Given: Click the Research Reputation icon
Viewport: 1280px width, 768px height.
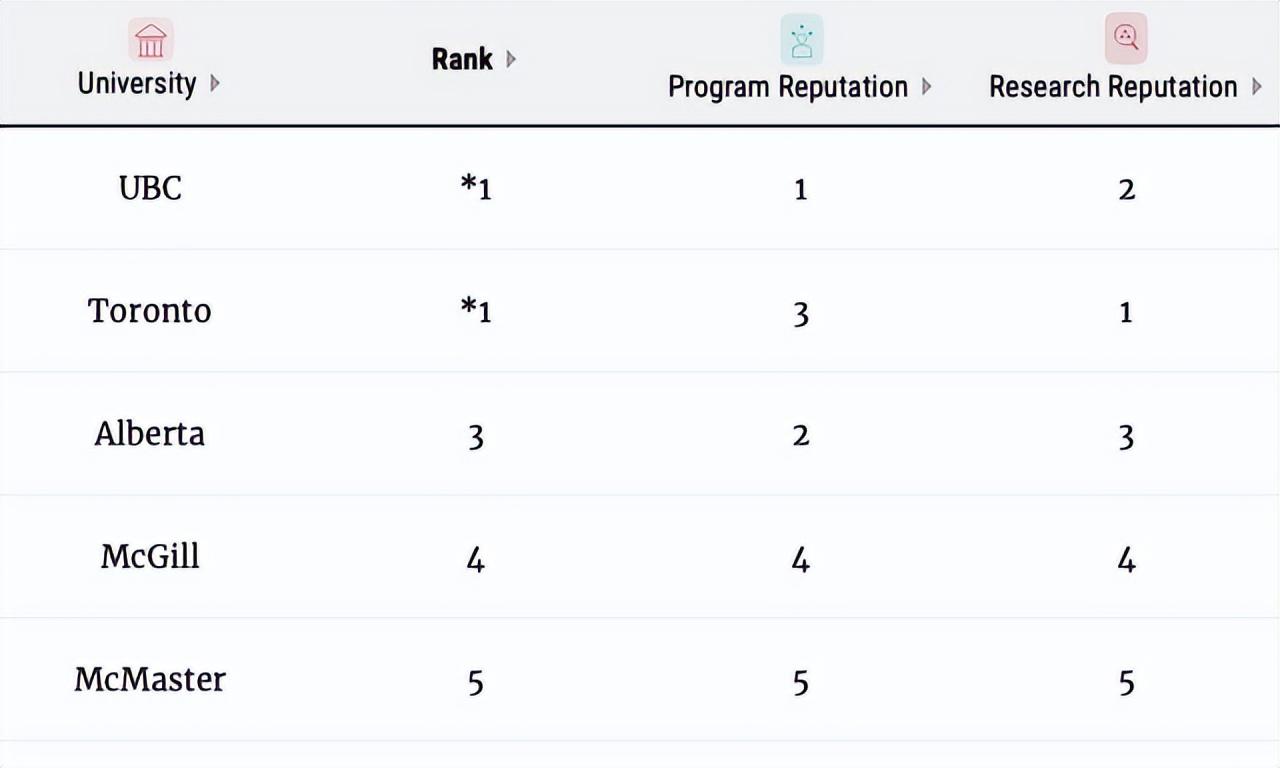Looking at the screenshot, I should (1126, 39).
